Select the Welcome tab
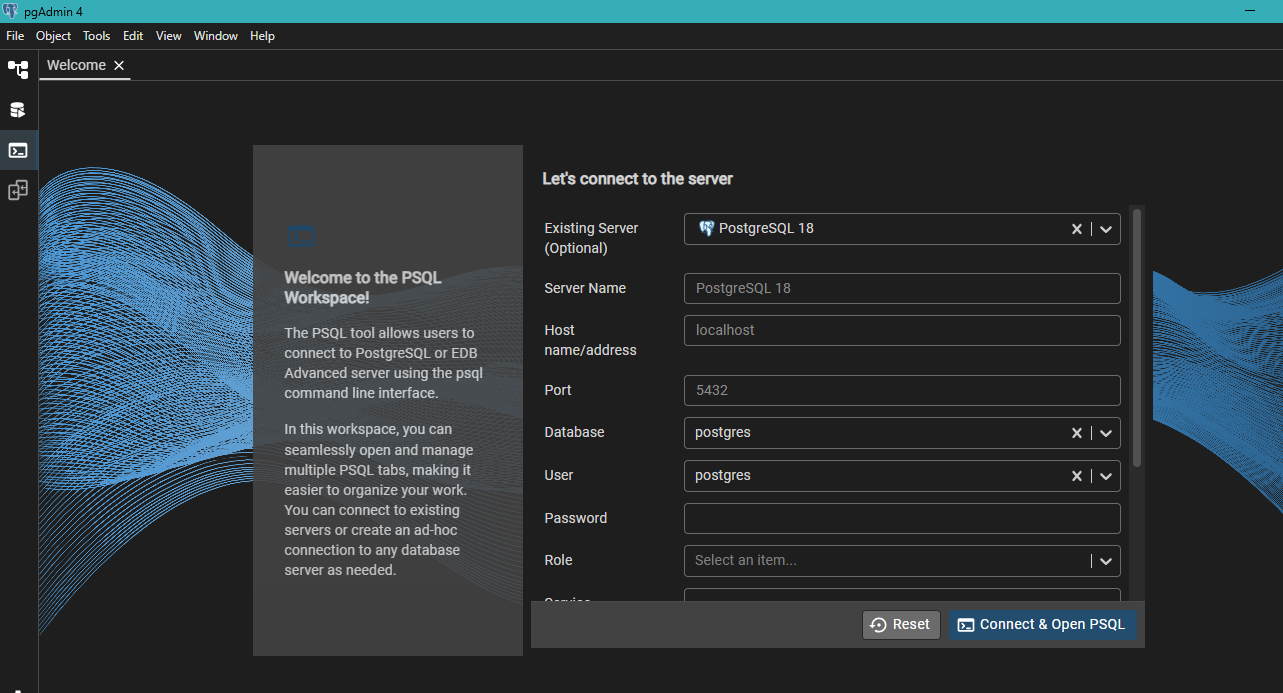Screen dimensions: 1283x693 click(x=76, y=65)
